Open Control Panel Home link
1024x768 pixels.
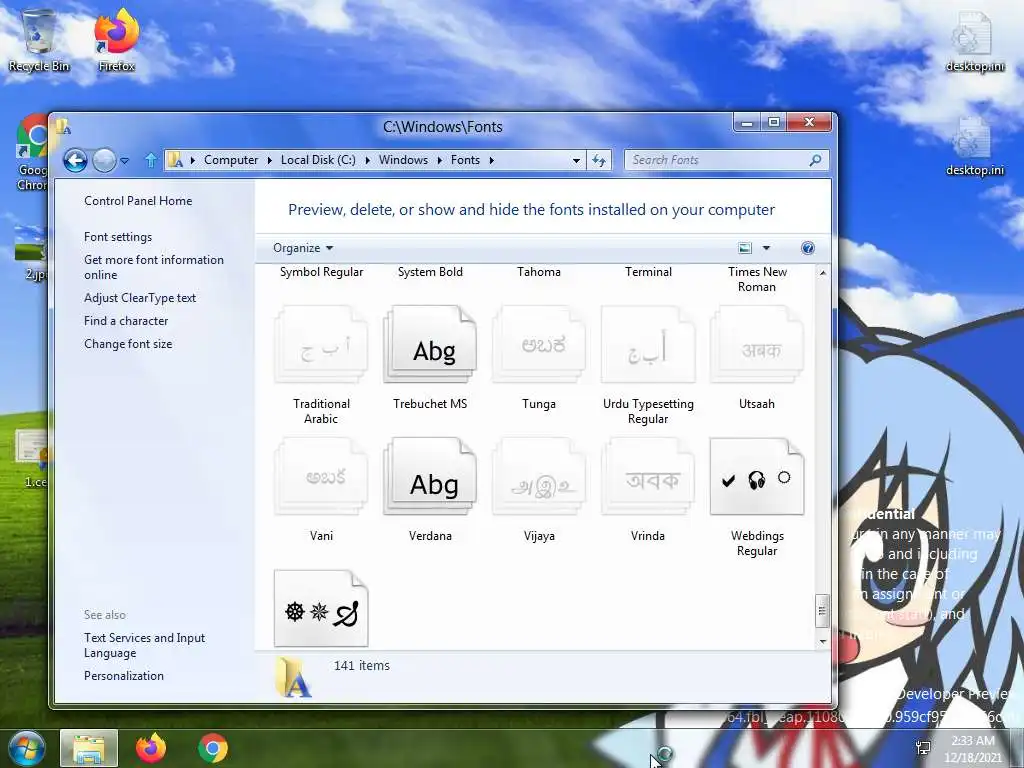coord(138,201)
